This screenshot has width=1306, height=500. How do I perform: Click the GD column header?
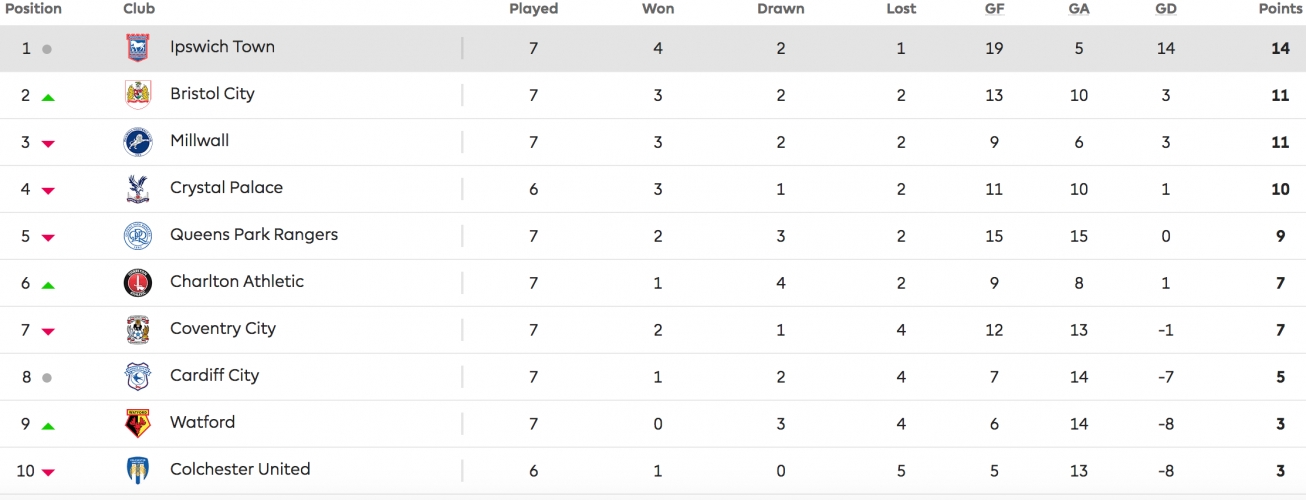pos(1166,9)
